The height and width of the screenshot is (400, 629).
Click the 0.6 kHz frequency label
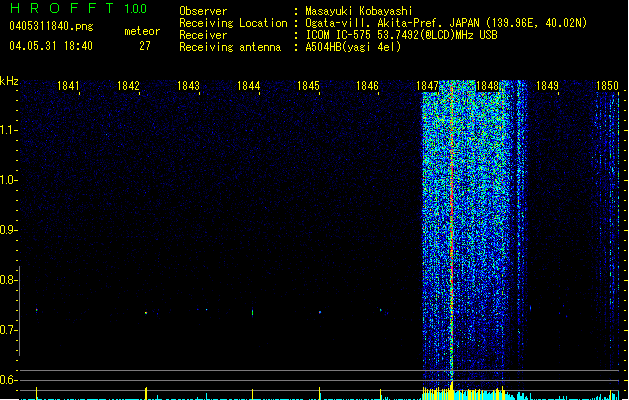8,380
